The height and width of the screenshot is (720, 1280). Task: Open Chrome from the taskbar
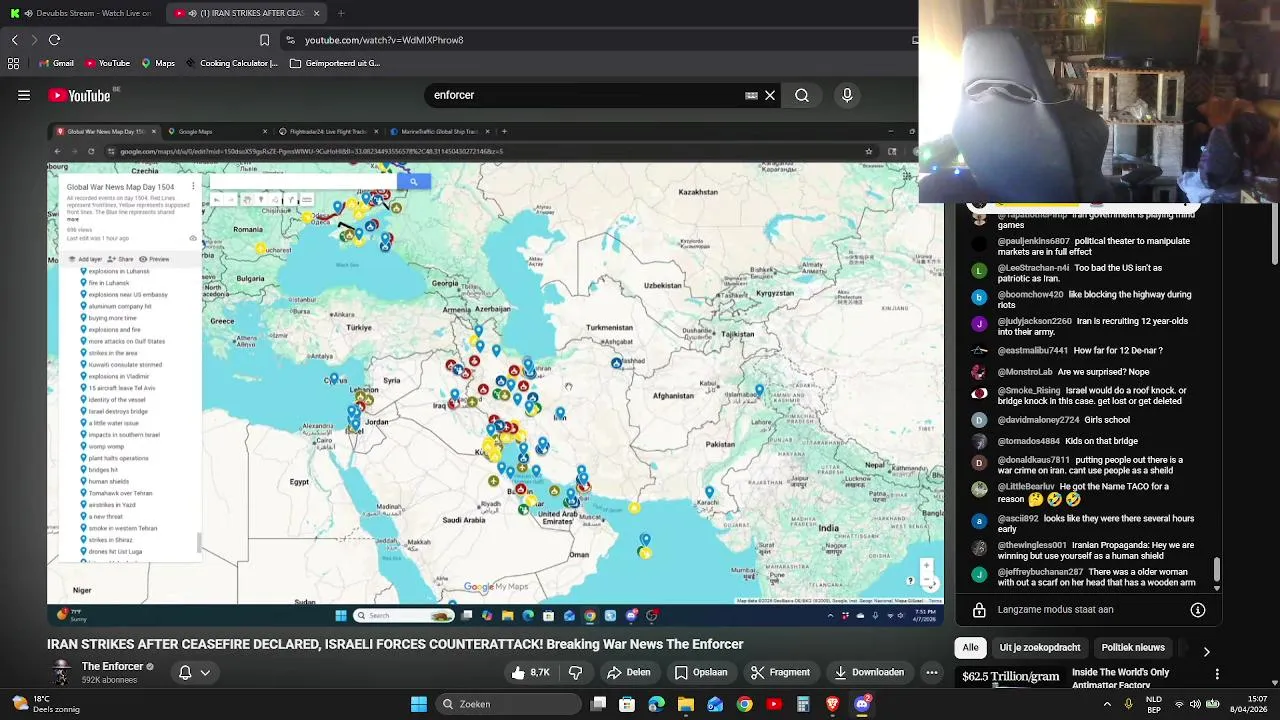(x=745, y=704)
